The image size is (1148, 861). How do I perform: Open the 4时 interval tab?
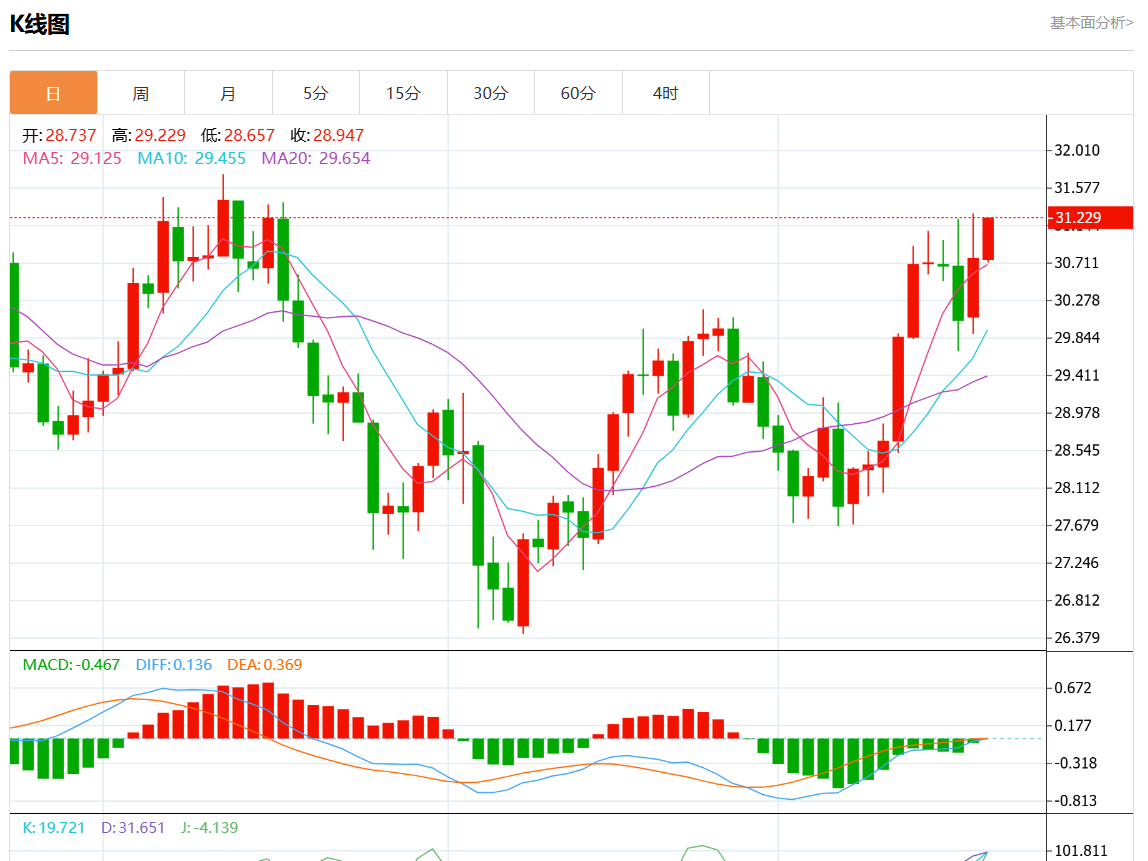coord(666,93)
